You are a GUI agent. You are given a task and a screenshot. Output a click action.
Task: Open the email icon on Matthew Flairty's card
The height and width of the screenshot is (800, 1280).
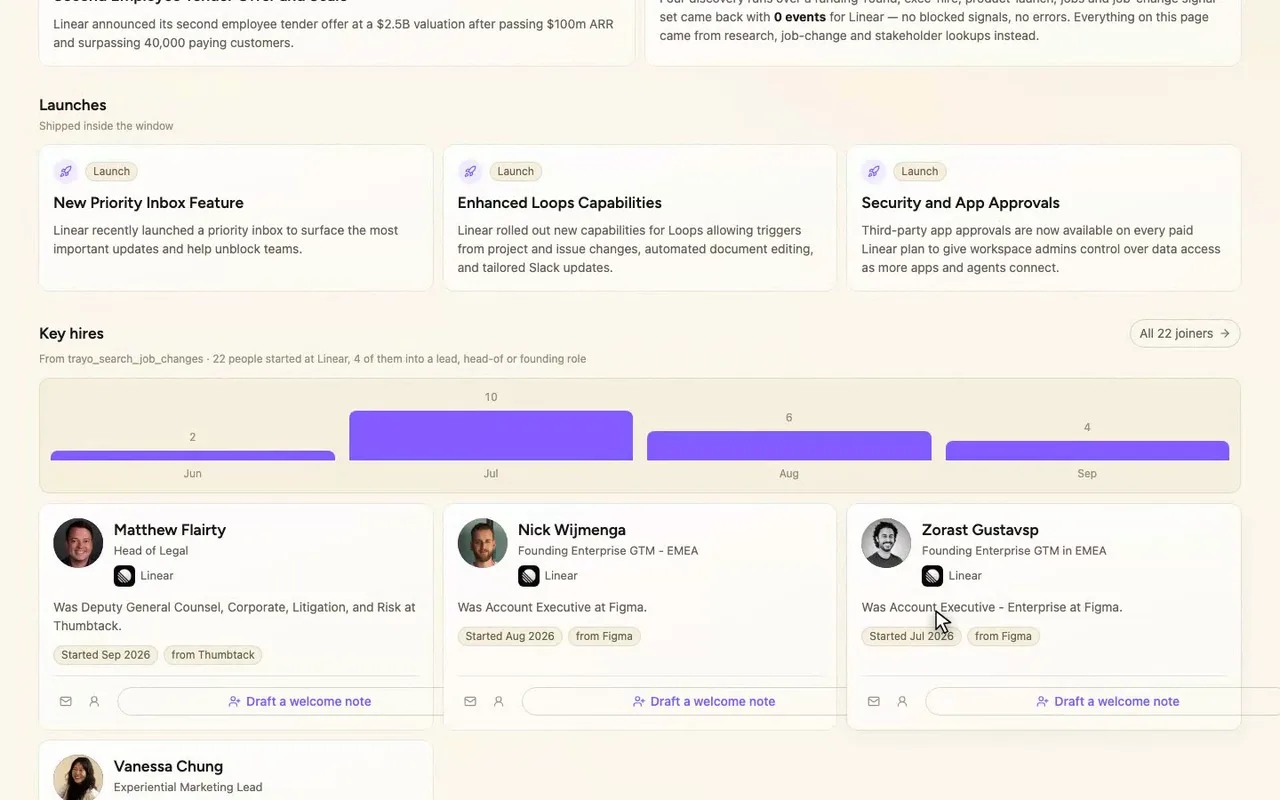tap(66, 701)
